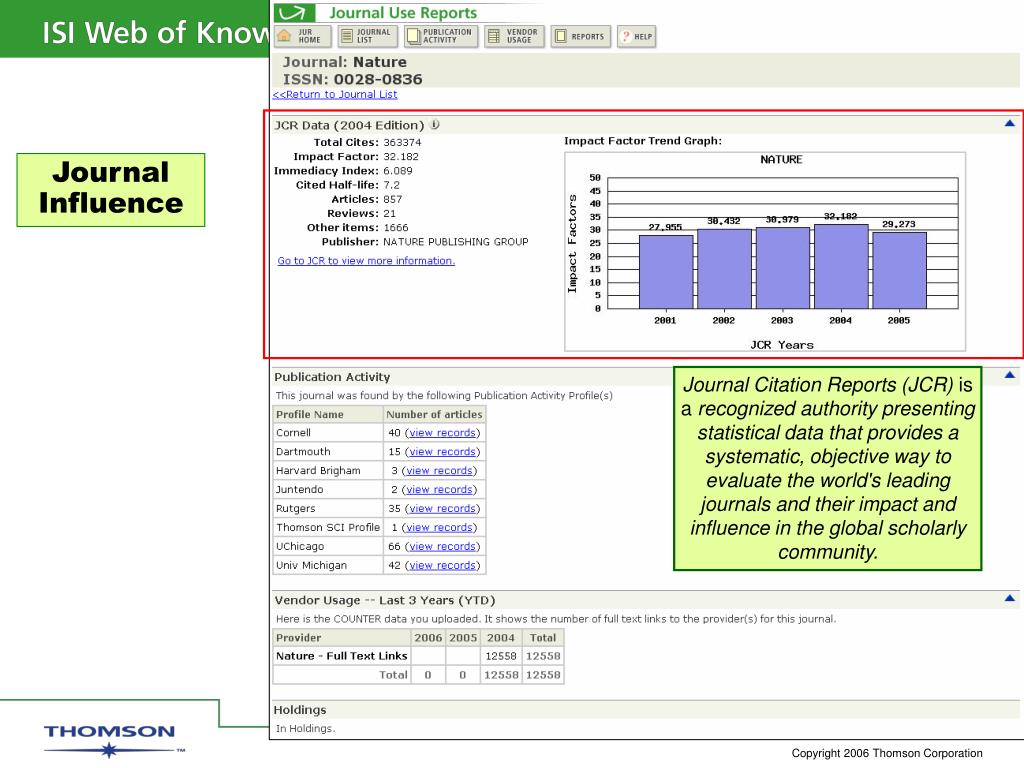Open the Reports toolbar button

coord(581,36)
